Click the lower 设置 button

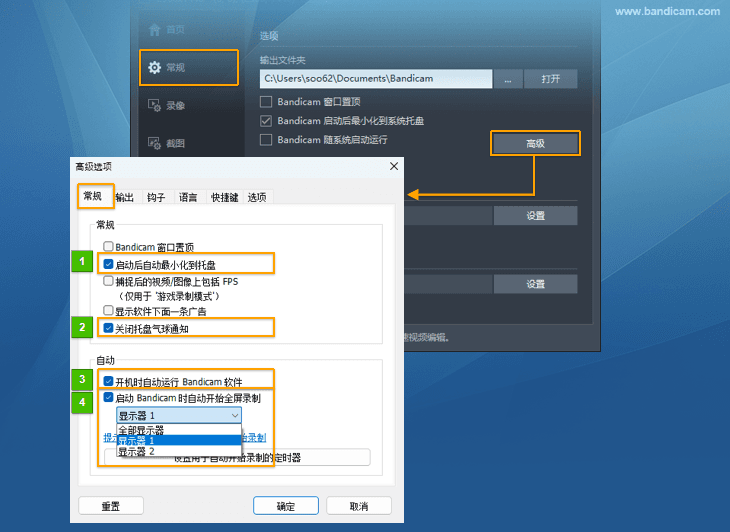[535, 284]
